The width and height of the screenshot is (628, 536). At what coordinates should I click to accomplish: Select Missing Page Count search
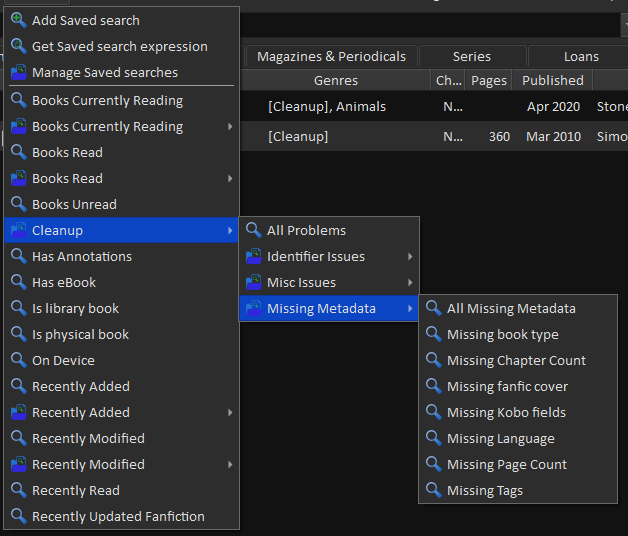pos(506,464)
